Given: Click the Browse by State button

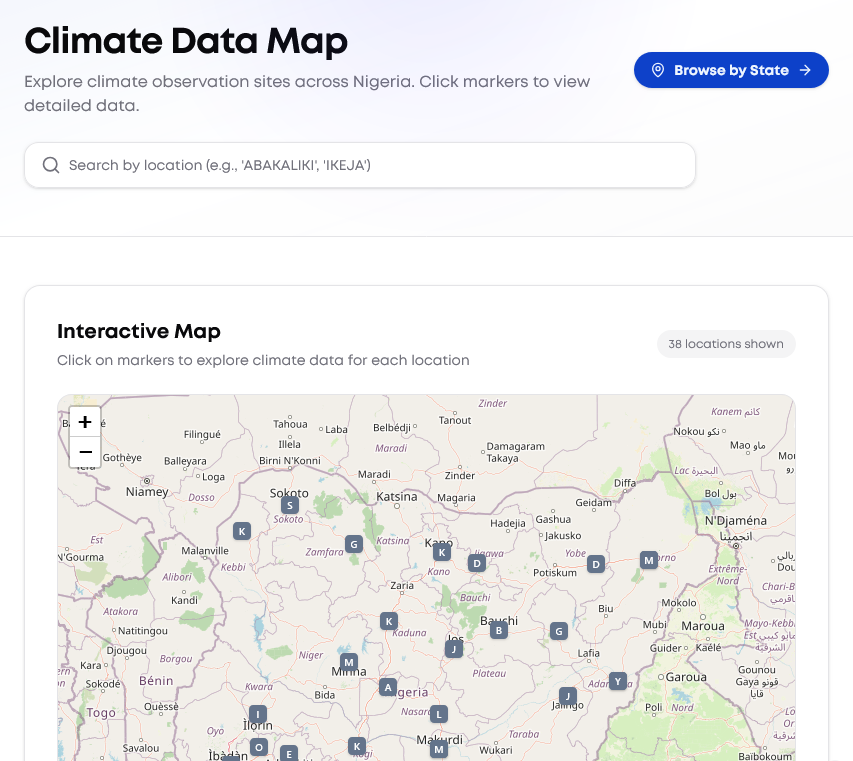Looking at the screenshot, I should [x=731, y=70].
